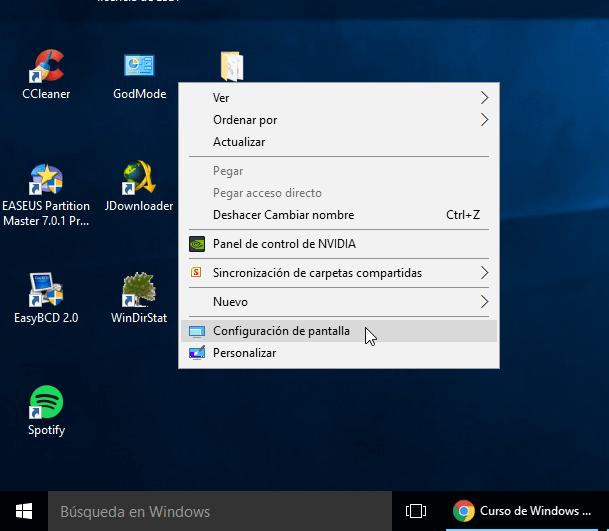This screenshot has width=609, height=531.
Task: Select the EasyBCD 2.0 shortcut
Action: [46, 298]
